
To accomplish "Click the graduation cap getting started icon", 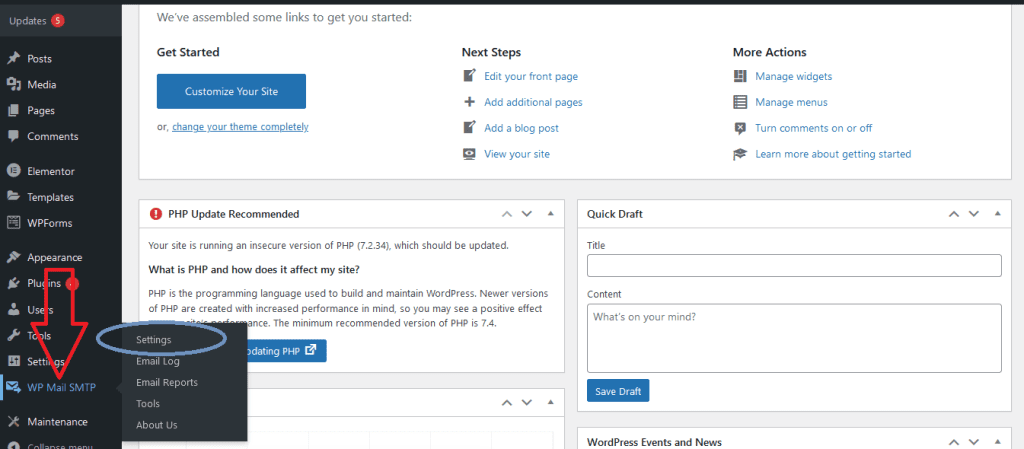I will [740, 154].
